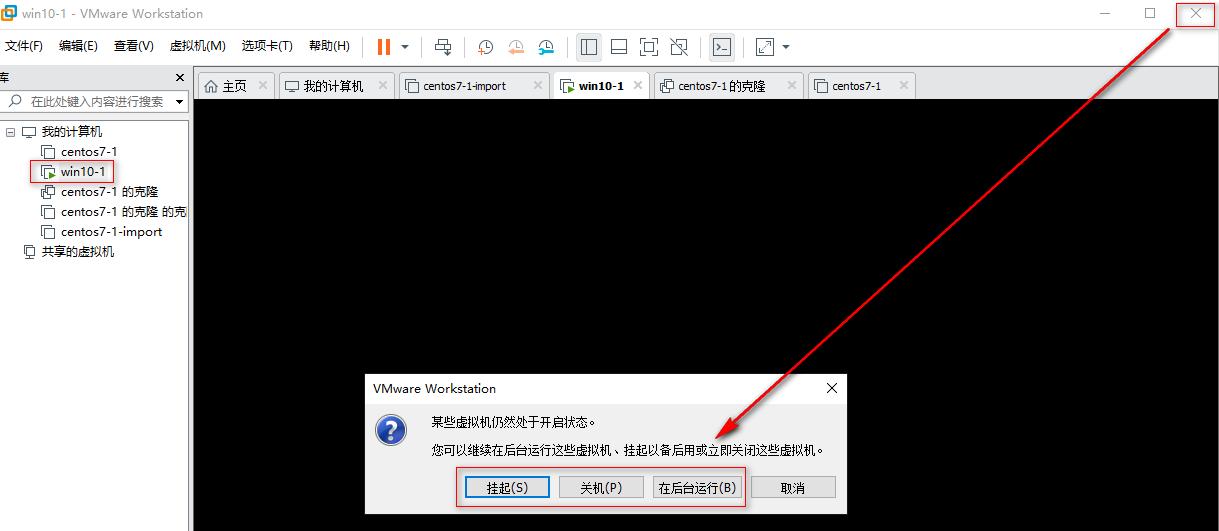Close the centos7-1-import tab
Screen dimensions: 1219x531
pos(538,86)
